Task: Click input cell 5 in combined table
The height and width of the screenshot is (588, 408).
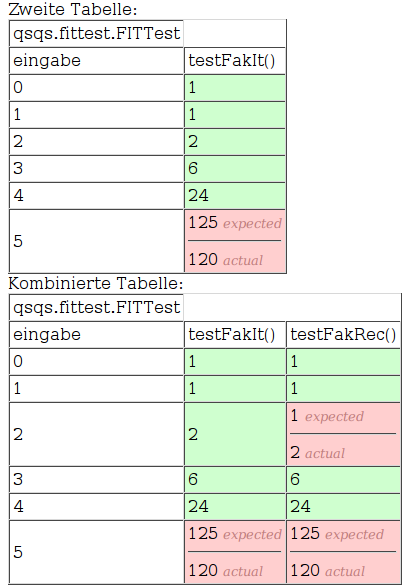Action: click(96, 552)
